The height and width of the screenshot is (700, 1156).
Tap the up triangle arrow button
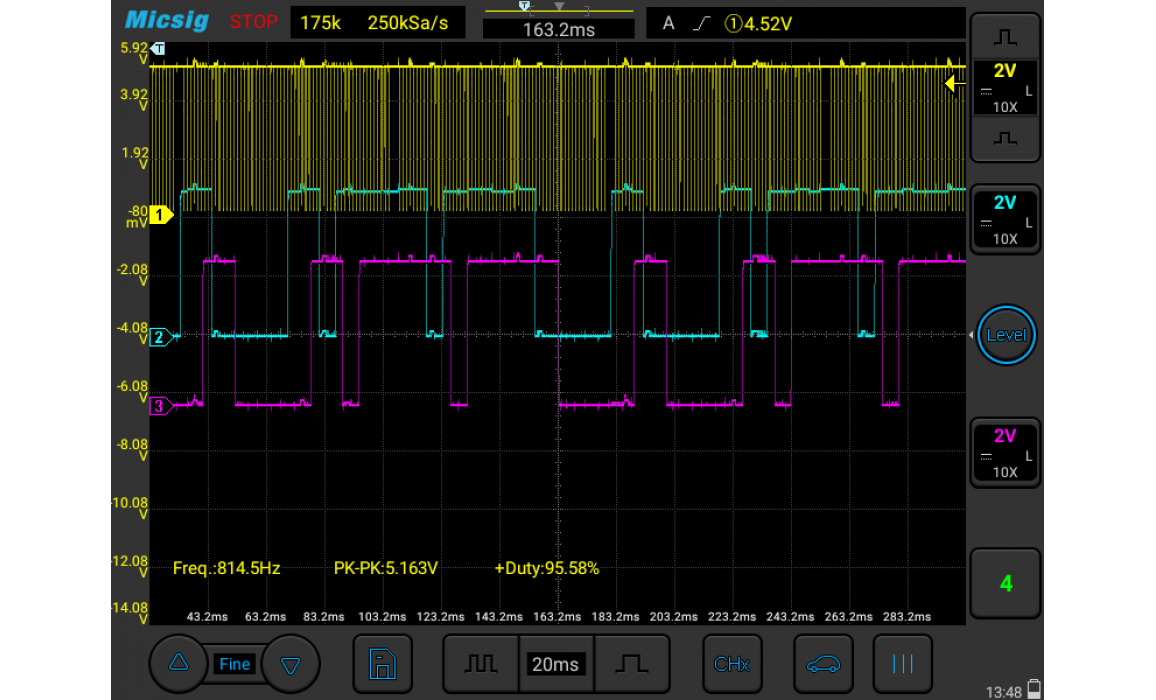179,663
